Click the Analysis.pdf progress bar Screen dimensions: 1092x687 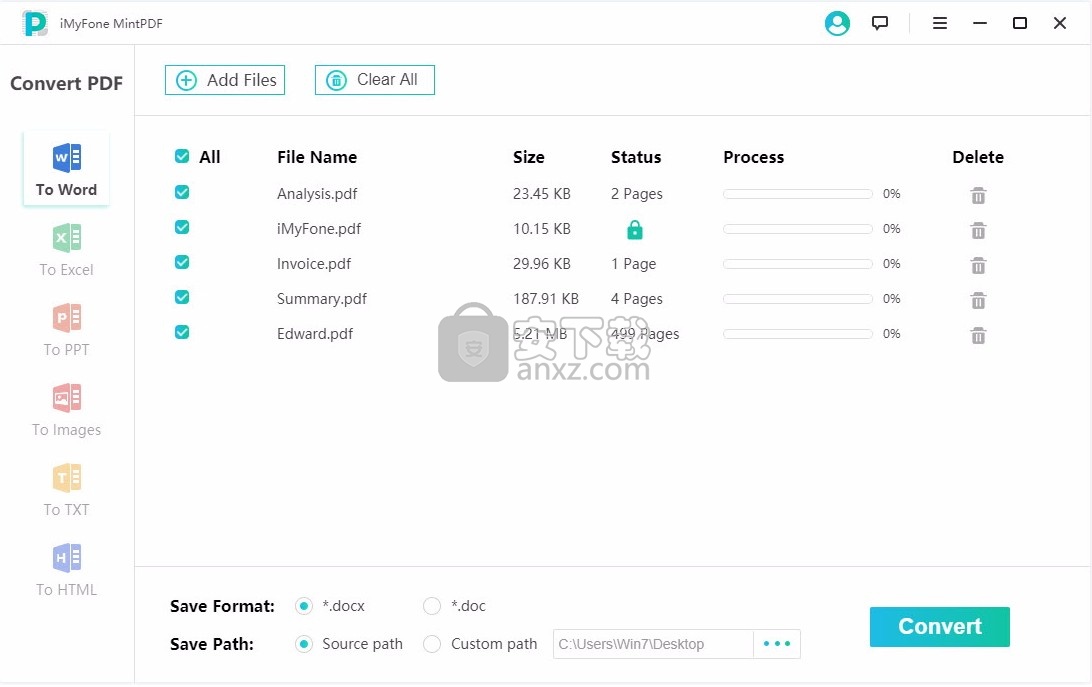[x=797, y=194]
